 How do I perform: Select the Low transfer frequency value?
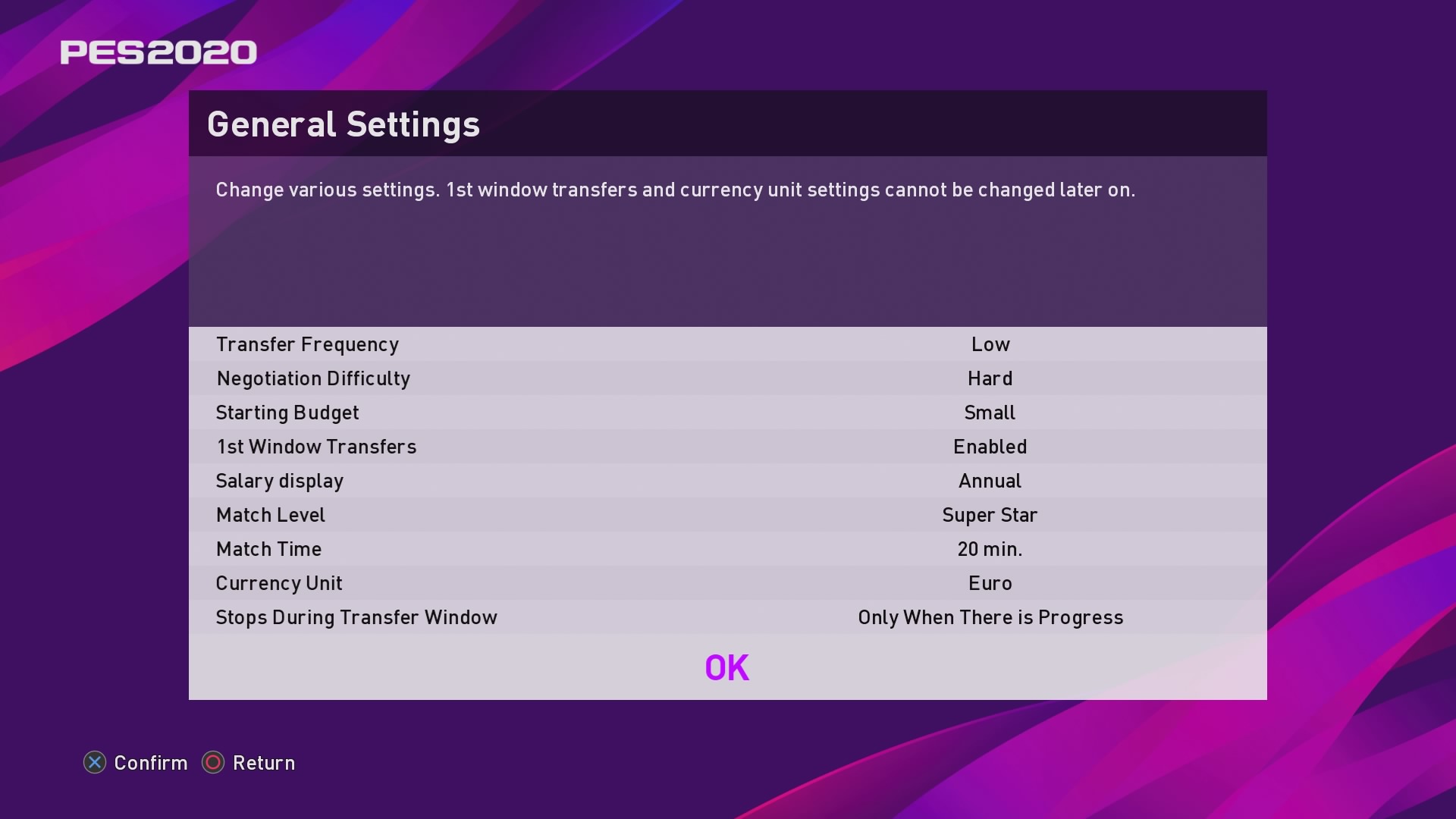[x=990, y=344]
